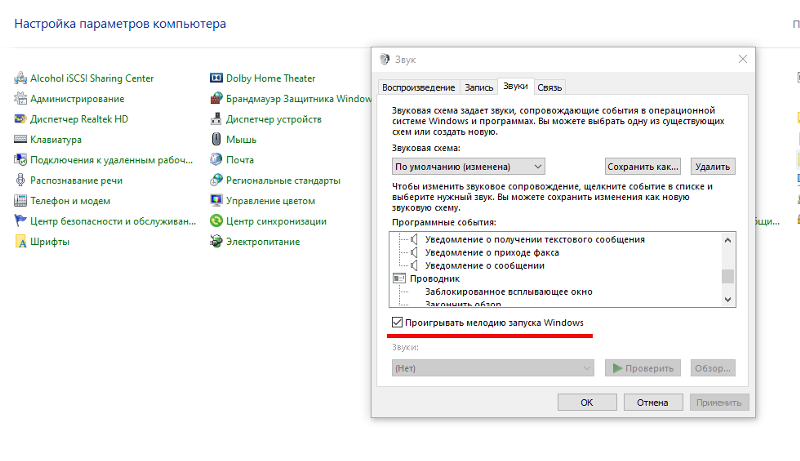The width and height of the screenshot is (800, 461).
Task: Open the Клавиатура settings link
Action: point(56,139)
